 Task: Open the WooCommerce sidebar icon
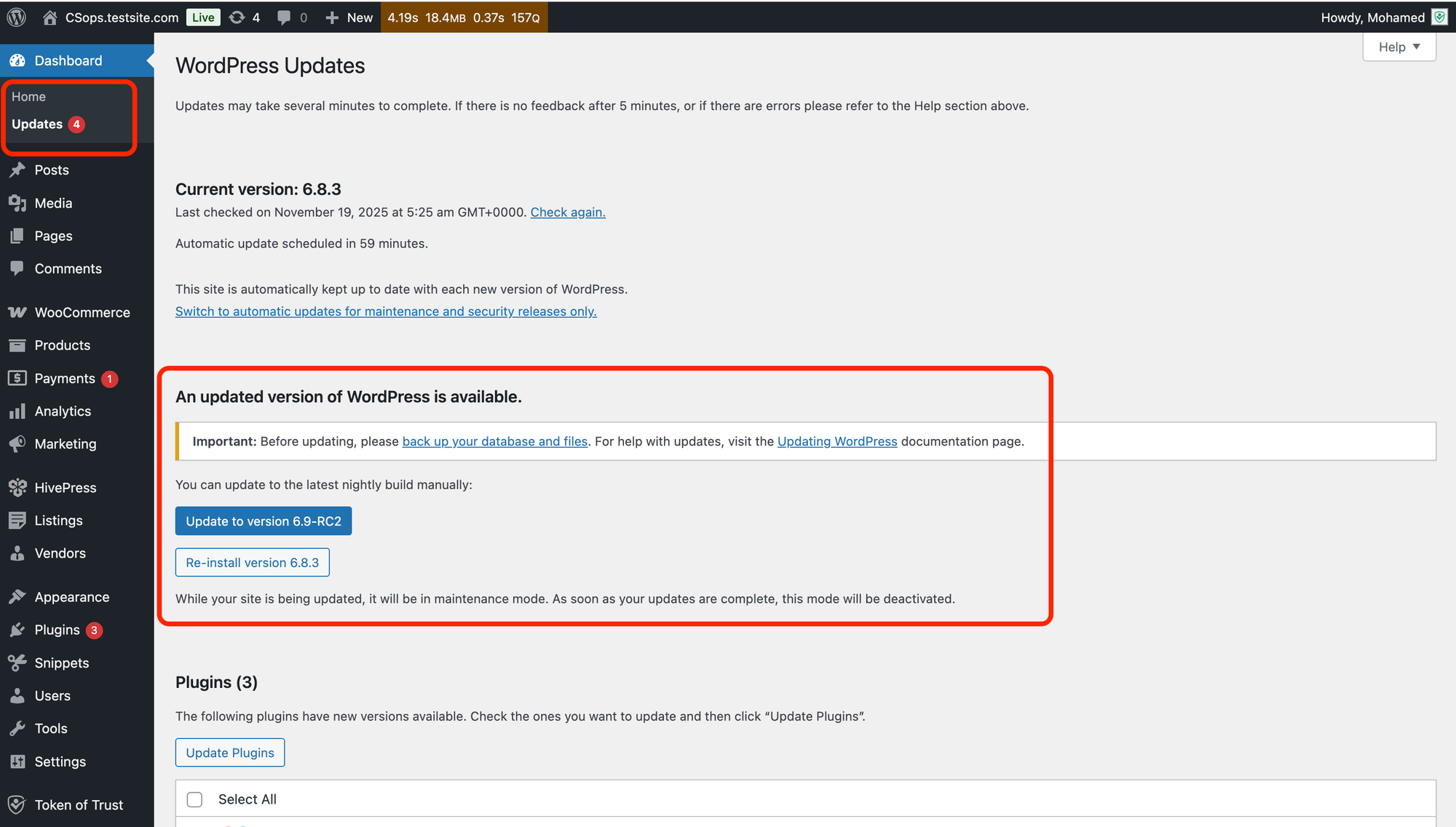click(x=17, y=312)
